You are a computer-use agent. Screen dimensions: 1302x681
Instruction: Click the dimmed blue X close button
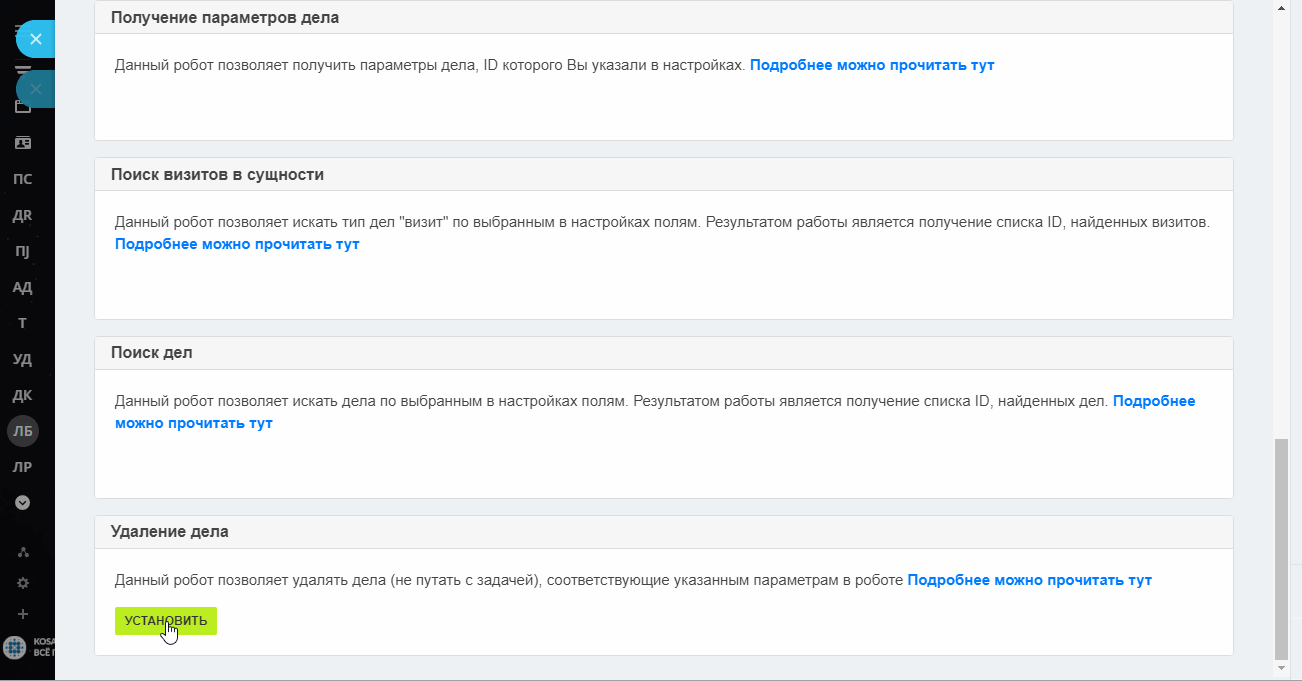point(35,89)
